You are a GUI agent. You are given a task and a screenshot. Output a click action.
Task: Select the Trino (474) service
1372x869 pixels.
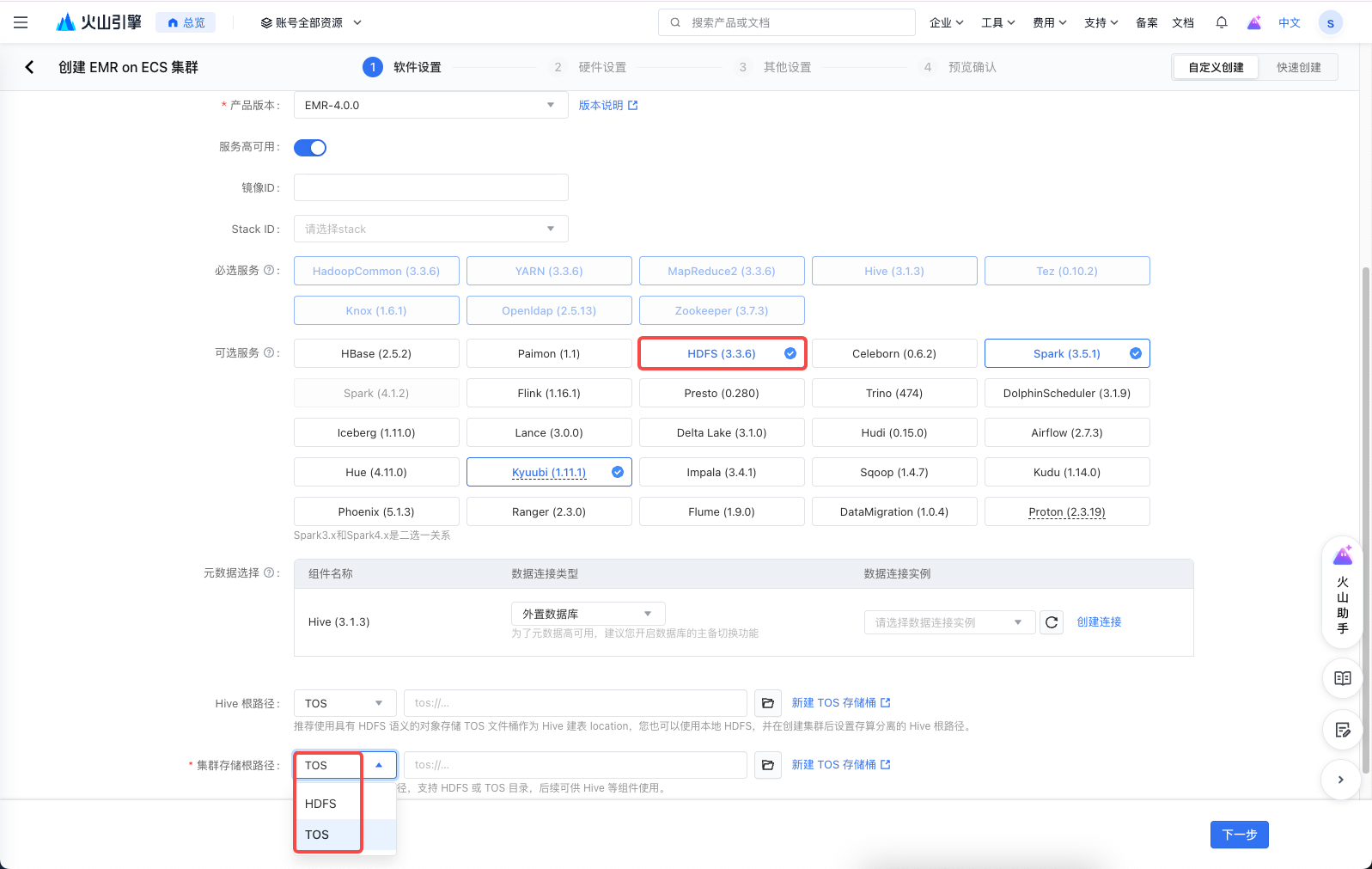894,393
